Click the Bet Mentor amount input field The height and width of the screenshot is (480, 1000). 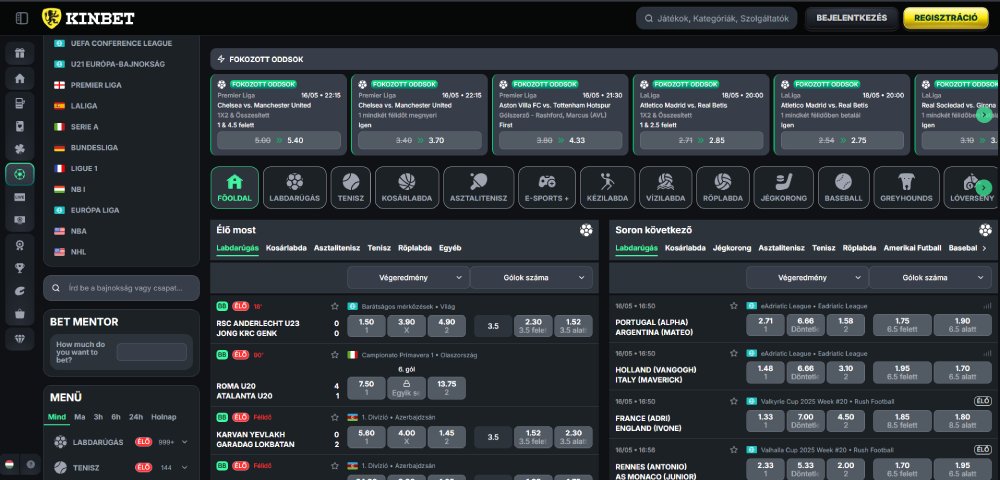point(151,352)
